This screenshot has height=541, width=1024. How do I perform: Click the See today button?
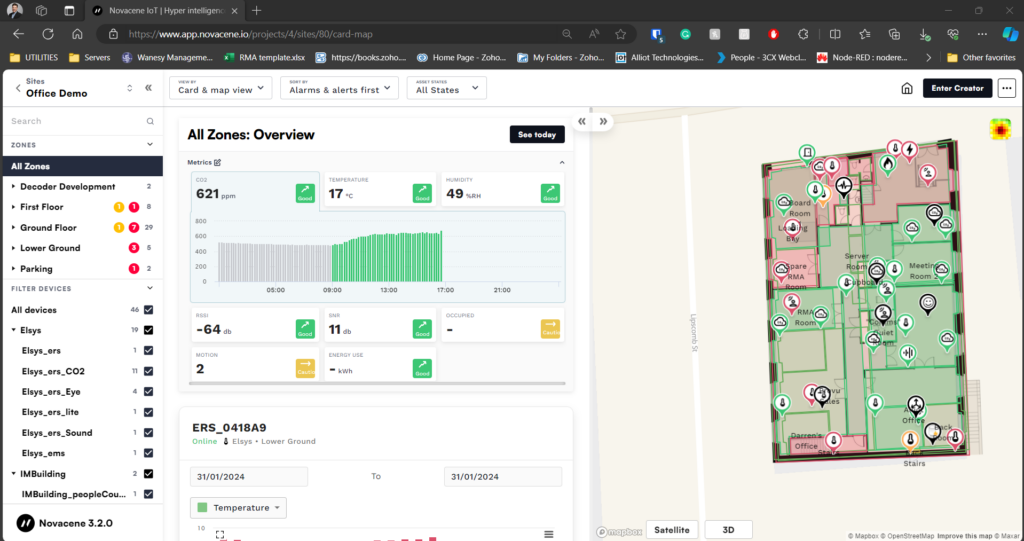pos(536,135)
